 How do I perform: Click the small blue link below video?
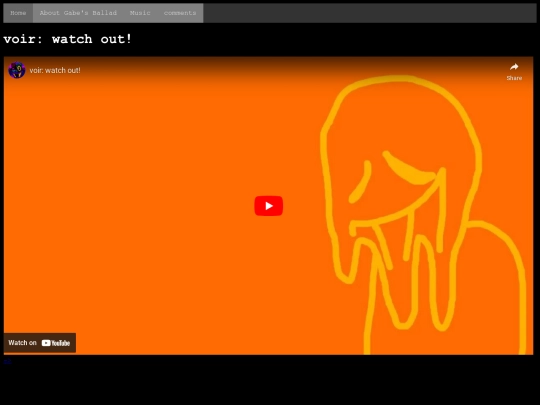tap(7, 362)
